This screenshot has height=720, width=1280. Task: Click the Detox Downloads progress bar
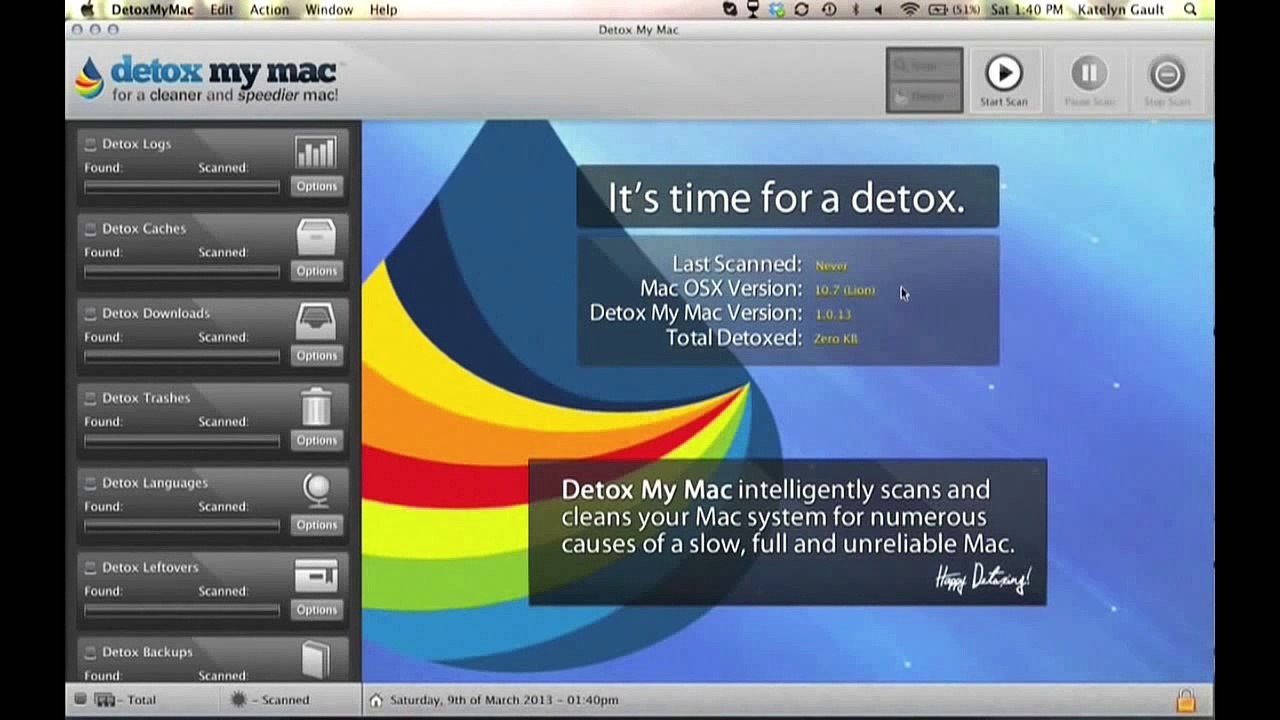pyautogui.click(x=182, y=357)
